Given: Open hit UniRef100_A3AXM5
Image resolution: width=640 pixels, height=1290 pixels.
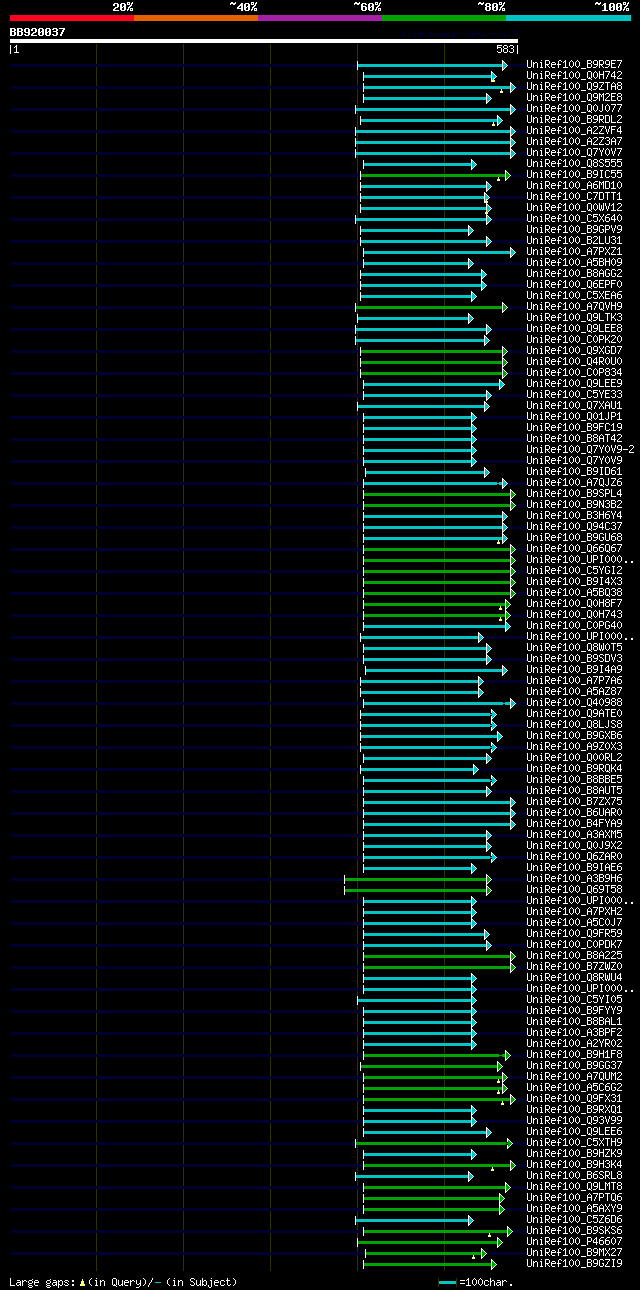Looking at the screenshot, I should click(x=574, y=834).
